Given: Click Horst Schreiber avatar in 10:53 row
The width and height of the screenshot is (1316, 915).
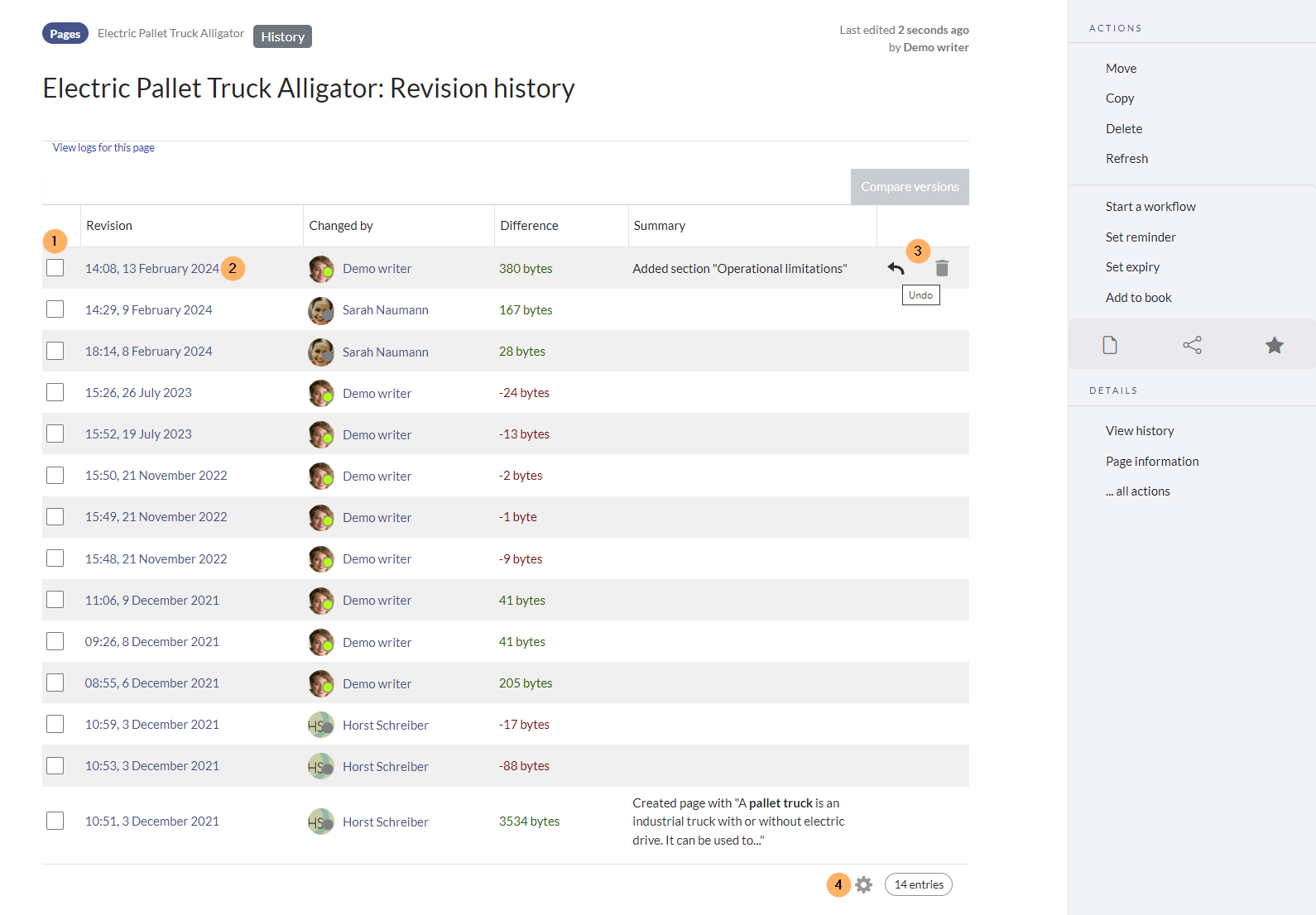Looking at the screenshot, I should [x=321, y=766].
